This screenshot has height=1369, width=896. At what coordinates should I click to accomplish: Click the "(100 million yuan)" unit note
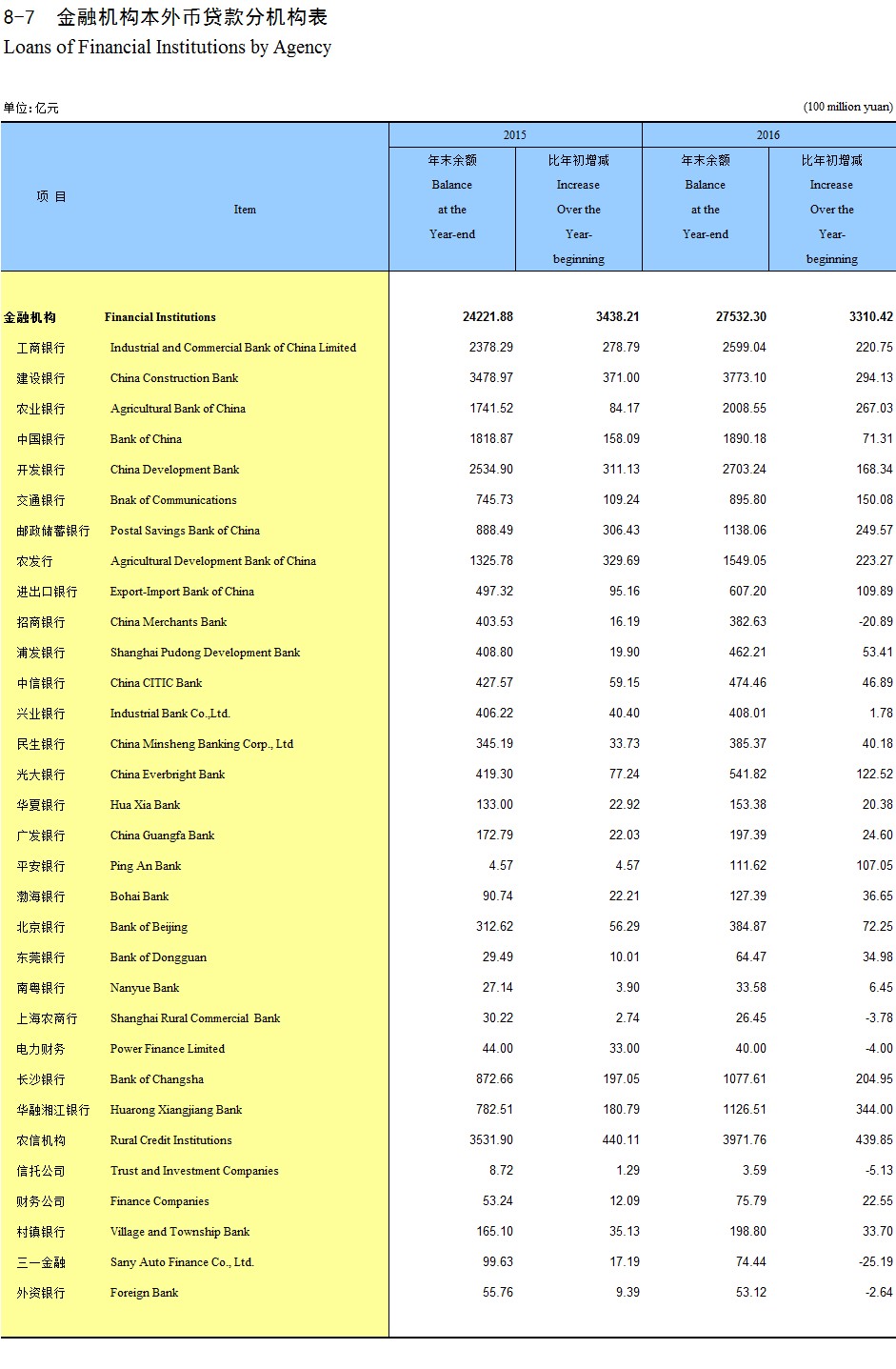pyautogui.click(x=848, y=107)
